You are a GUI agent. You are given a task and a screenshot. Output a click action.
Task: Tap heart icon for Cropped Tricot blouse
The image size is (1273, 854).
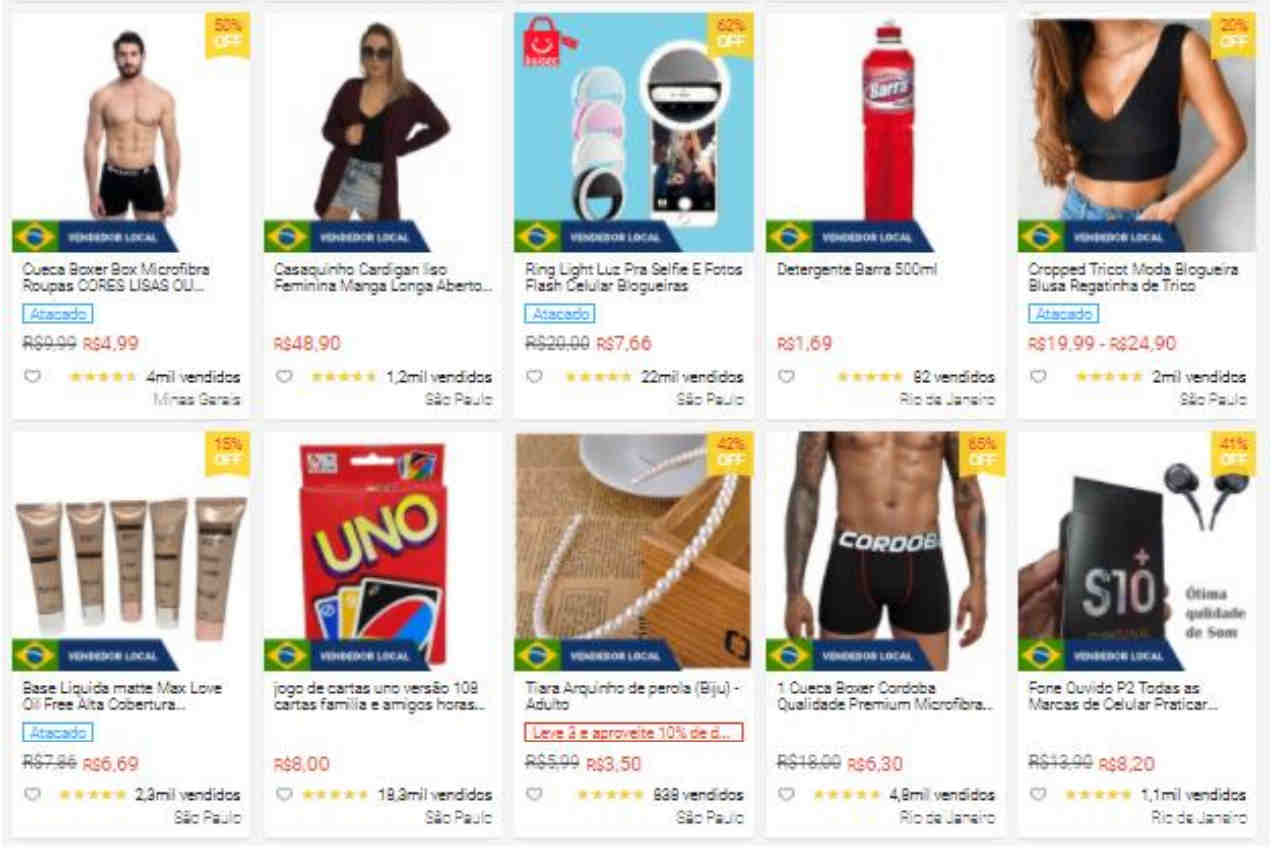pos(1039,377)
